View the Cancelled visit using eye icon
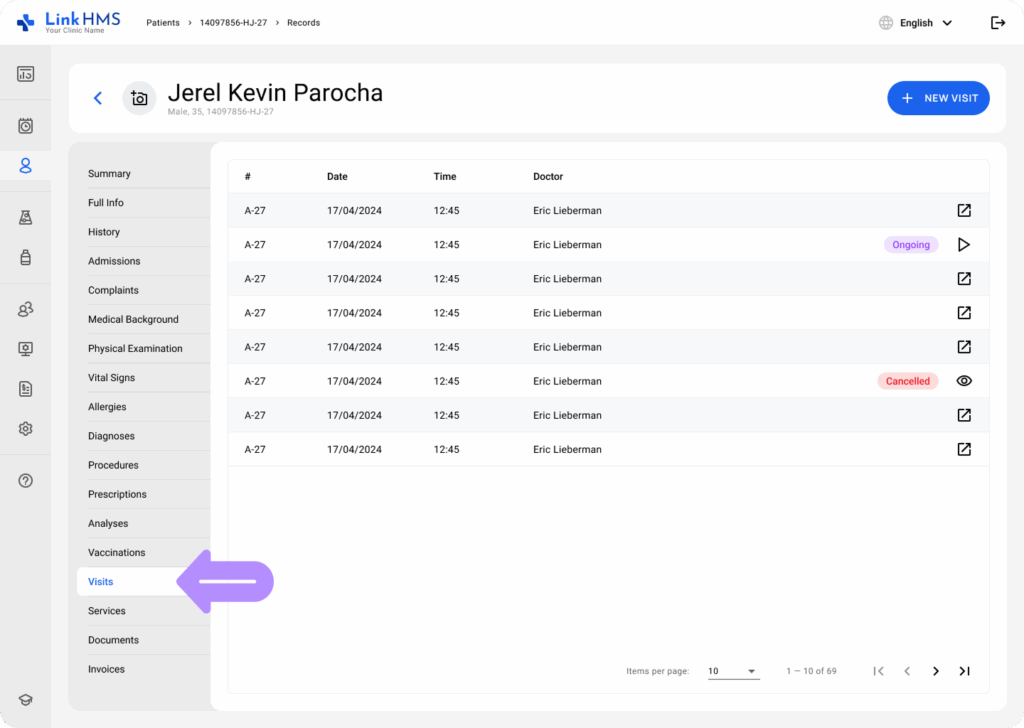Viewport: 1024px width, 728px height. [963, 381]
